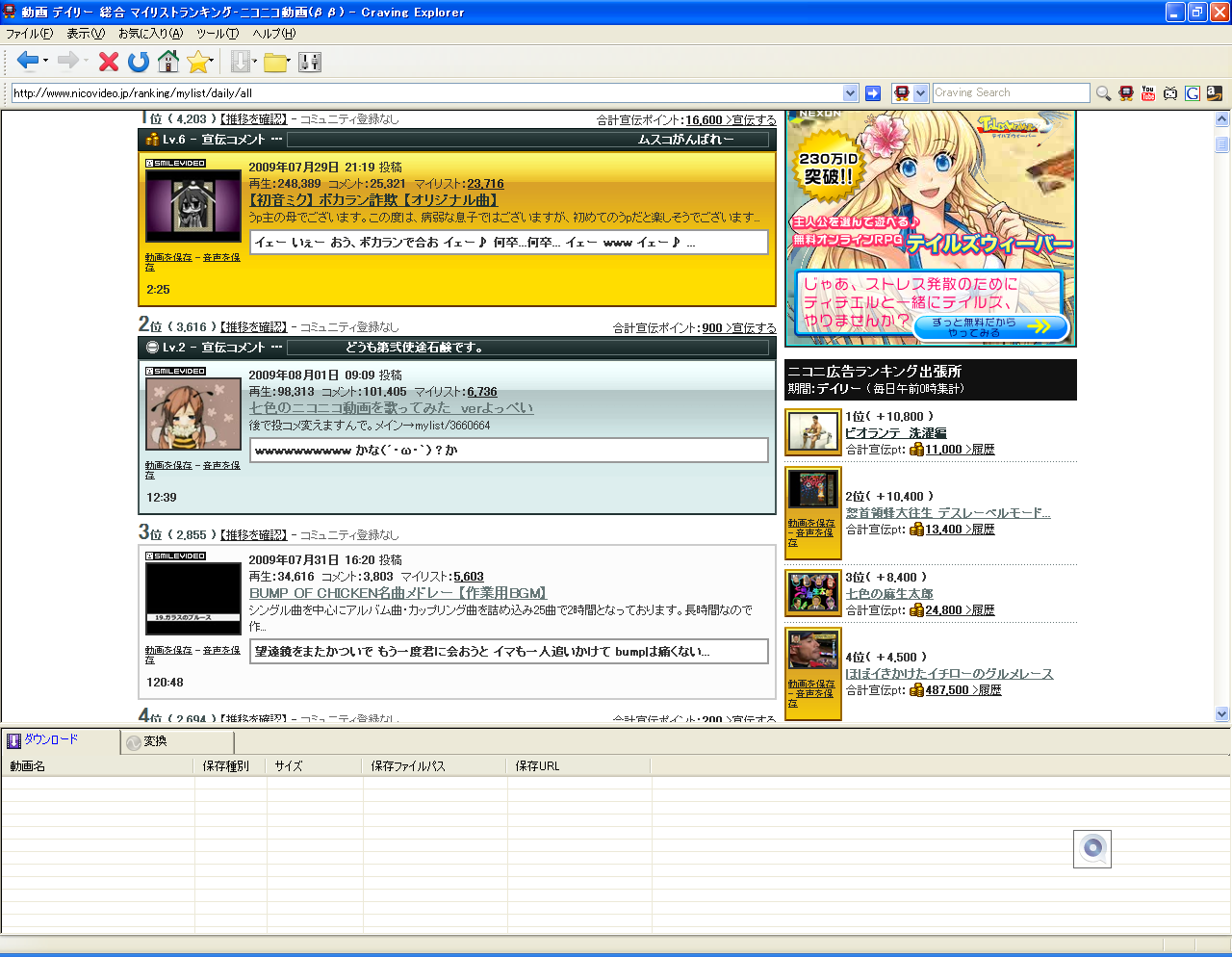The height and width of the screenshot is (957, 1232).
Task: Sort download list by サイズ column
Action: (x=315, y=766)
